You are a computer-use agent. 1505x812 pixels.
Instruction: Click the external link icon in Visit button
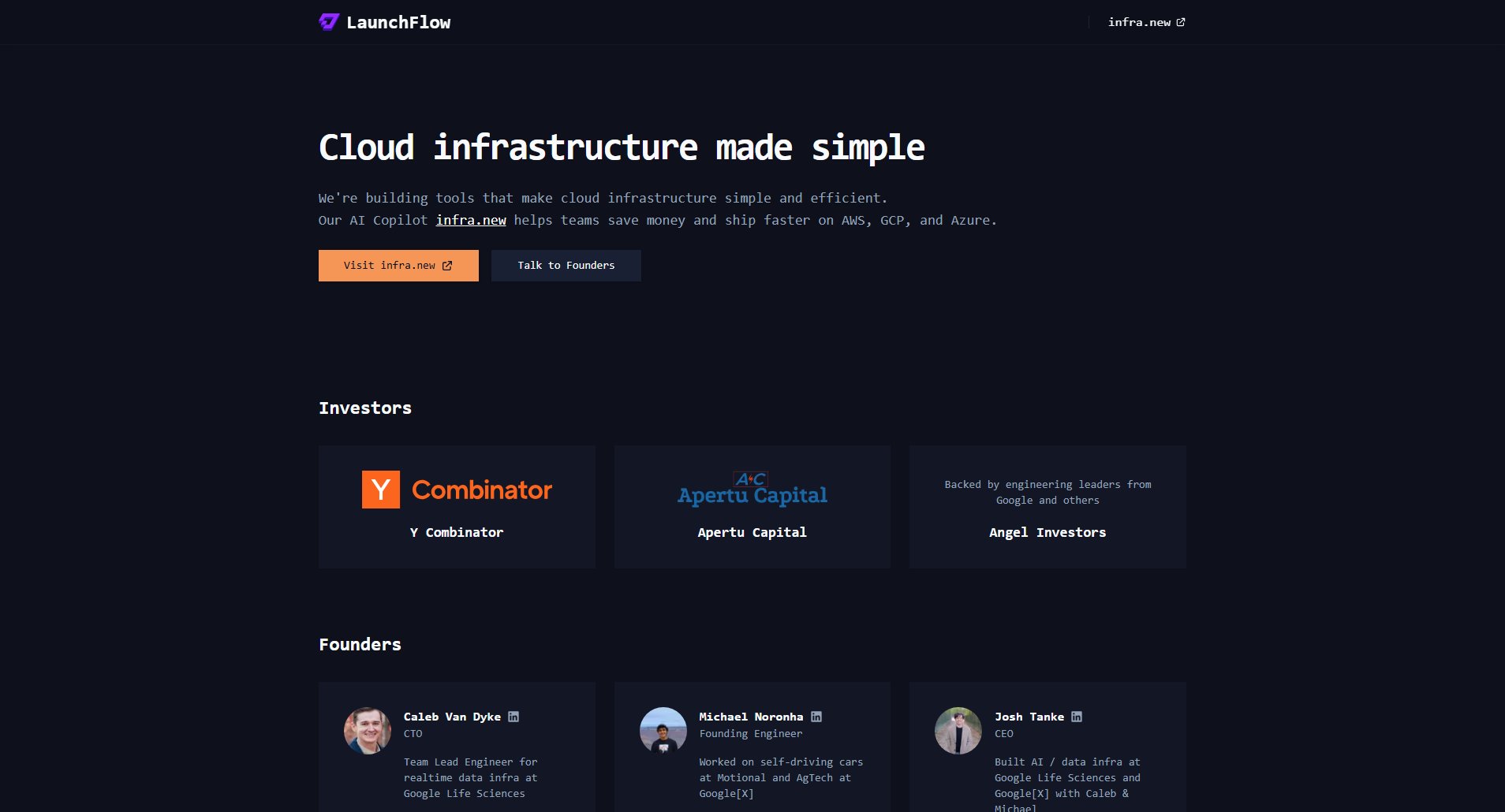tap(447, 266)
